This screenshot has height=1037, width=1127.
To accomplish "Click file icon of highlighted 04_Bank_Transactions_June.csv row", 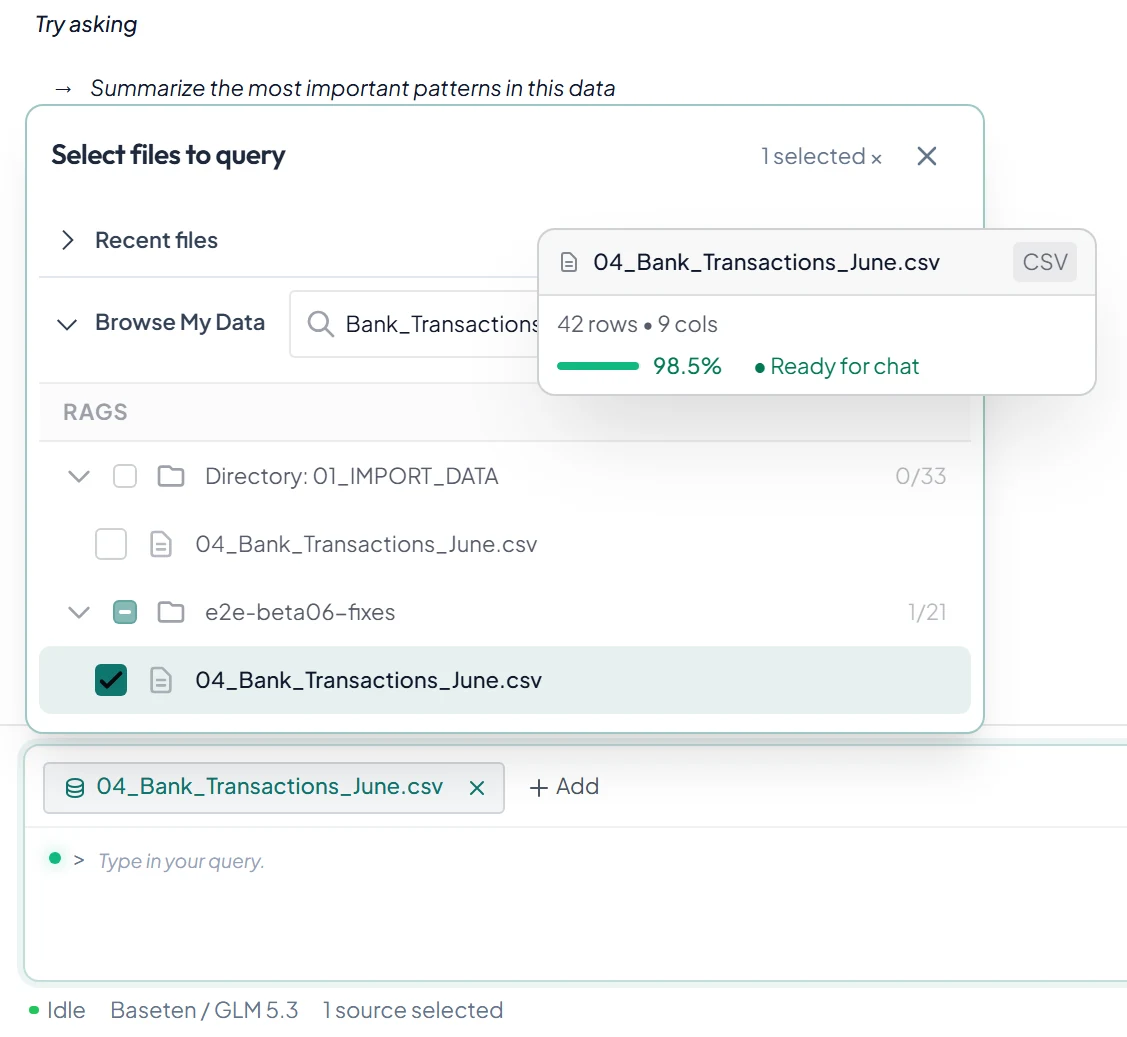I will (x=161, y=680).
